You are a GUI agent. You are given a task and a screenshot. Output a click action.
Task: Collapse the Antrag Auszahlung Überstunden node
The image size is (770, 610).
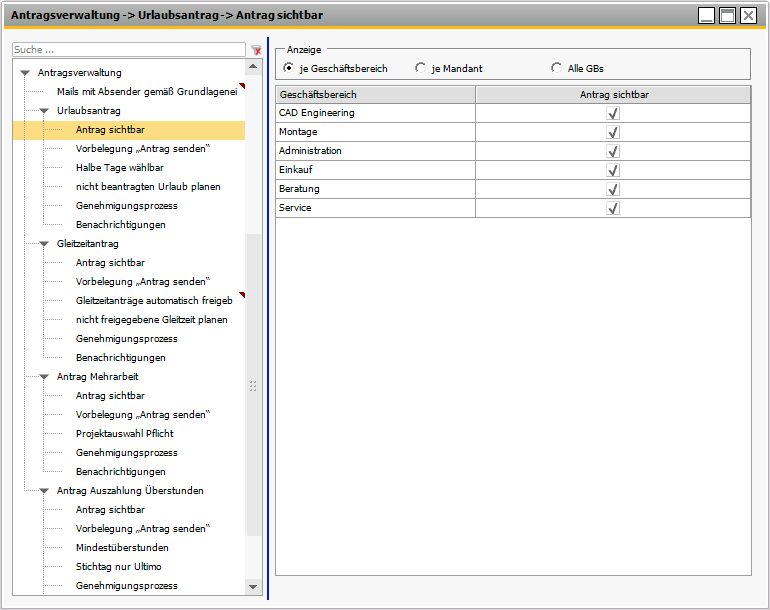(x=44, y=491)
